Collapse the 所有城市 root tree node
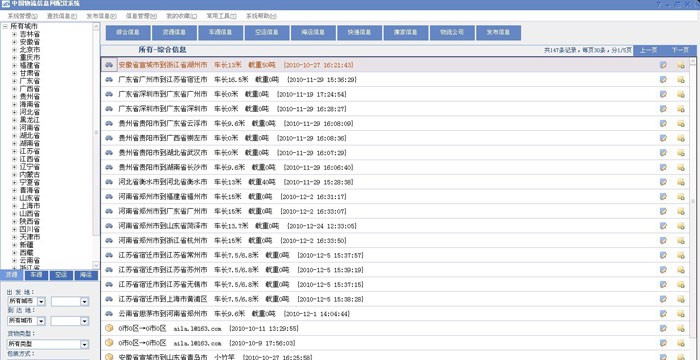 point(5,26)
